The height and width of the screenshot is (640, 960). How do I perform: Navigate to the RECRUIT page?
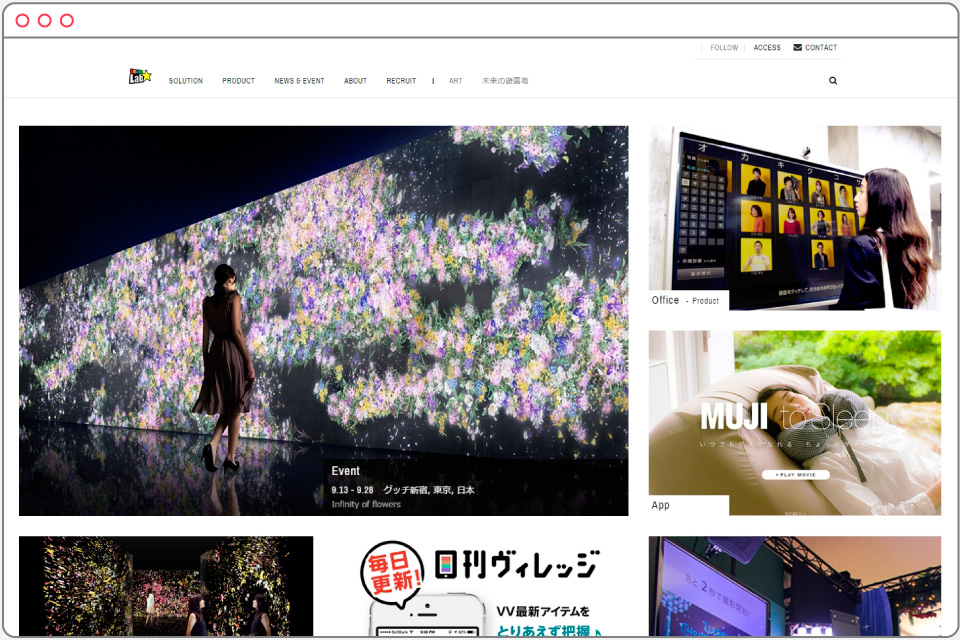coord(401,81)
